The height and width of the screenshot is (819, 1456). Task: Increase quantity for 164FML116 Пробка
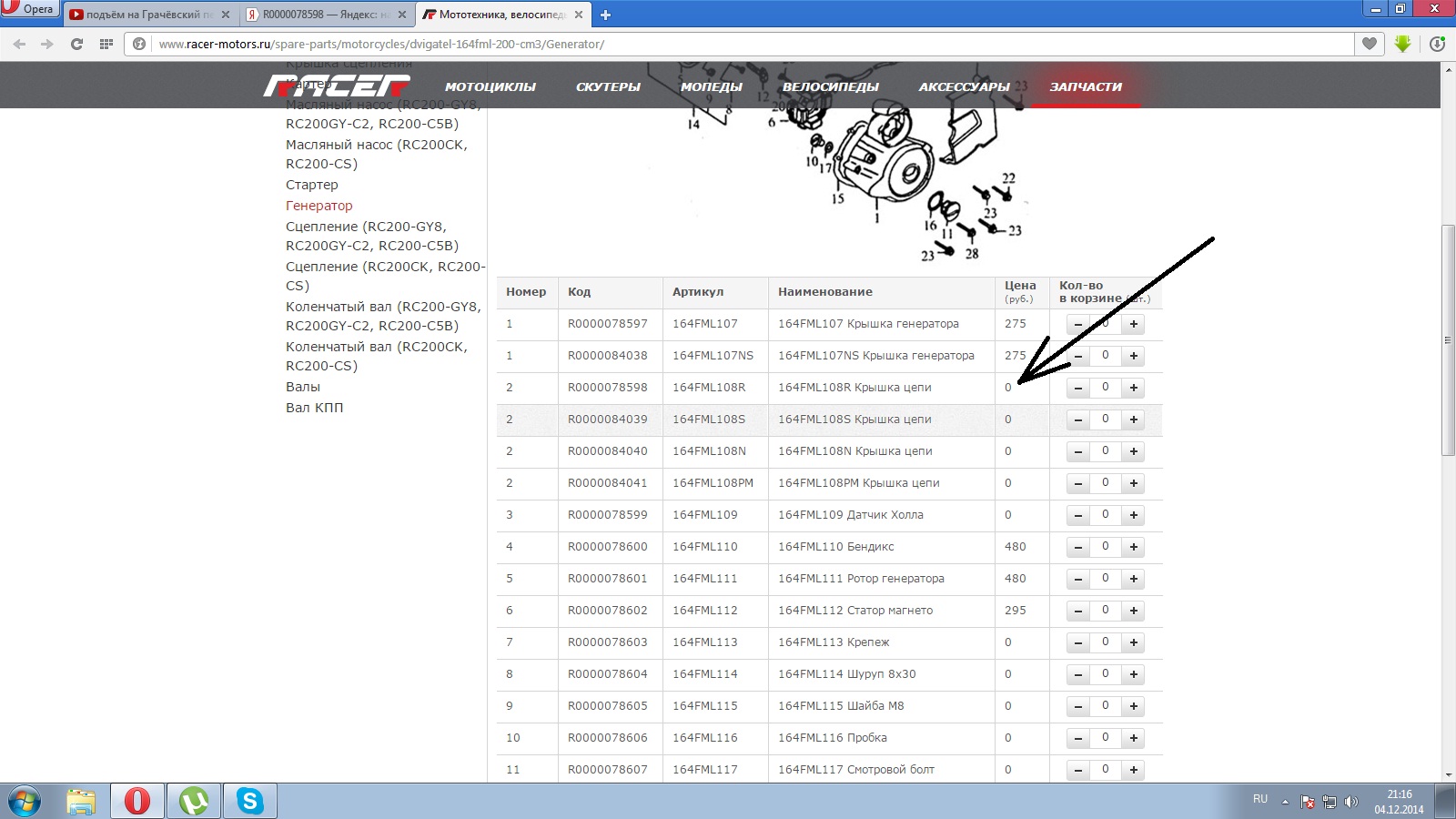[1134, 738]
